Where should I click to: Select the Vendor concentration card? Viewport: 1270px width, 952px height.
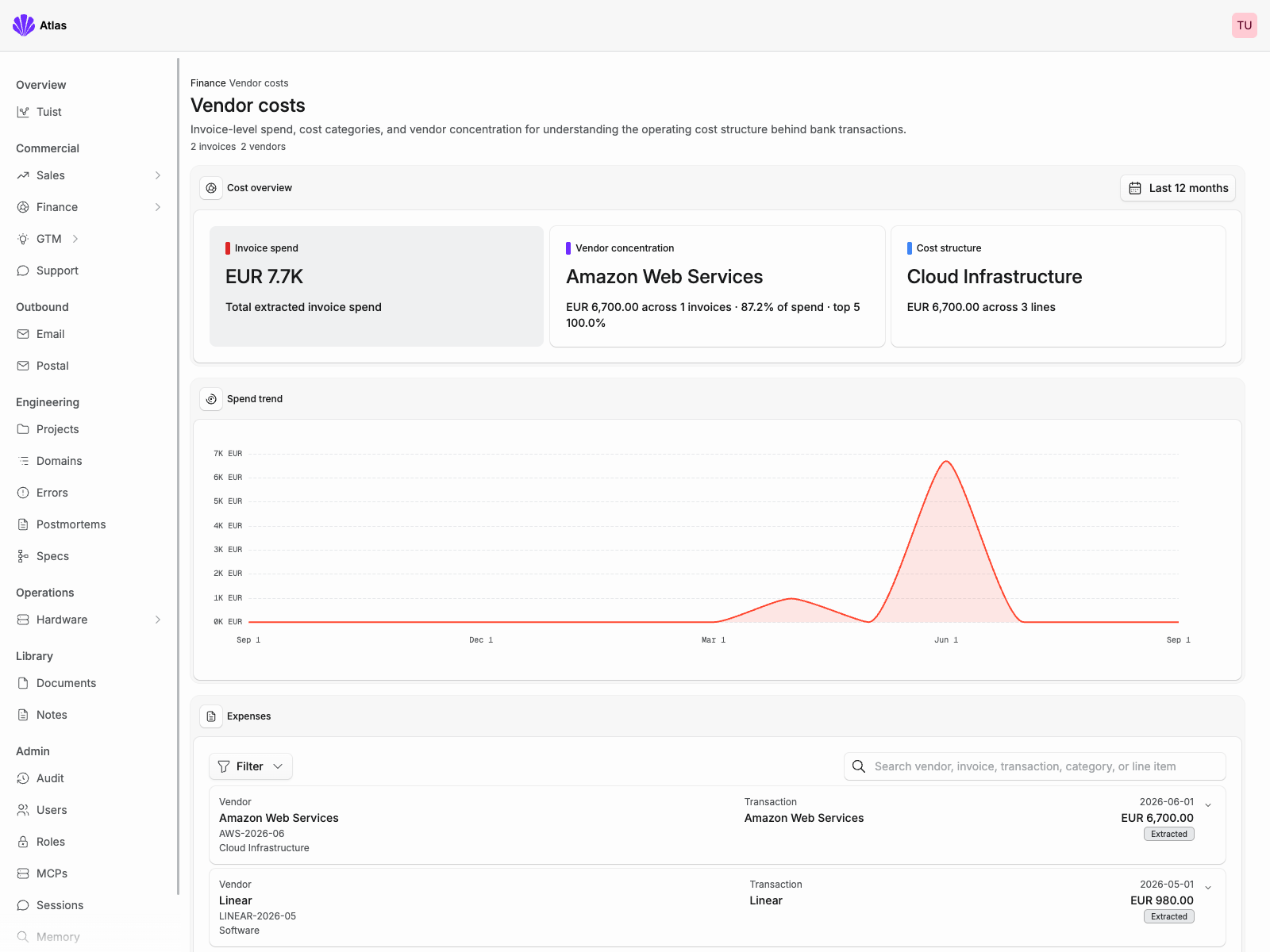click(718, 286)
